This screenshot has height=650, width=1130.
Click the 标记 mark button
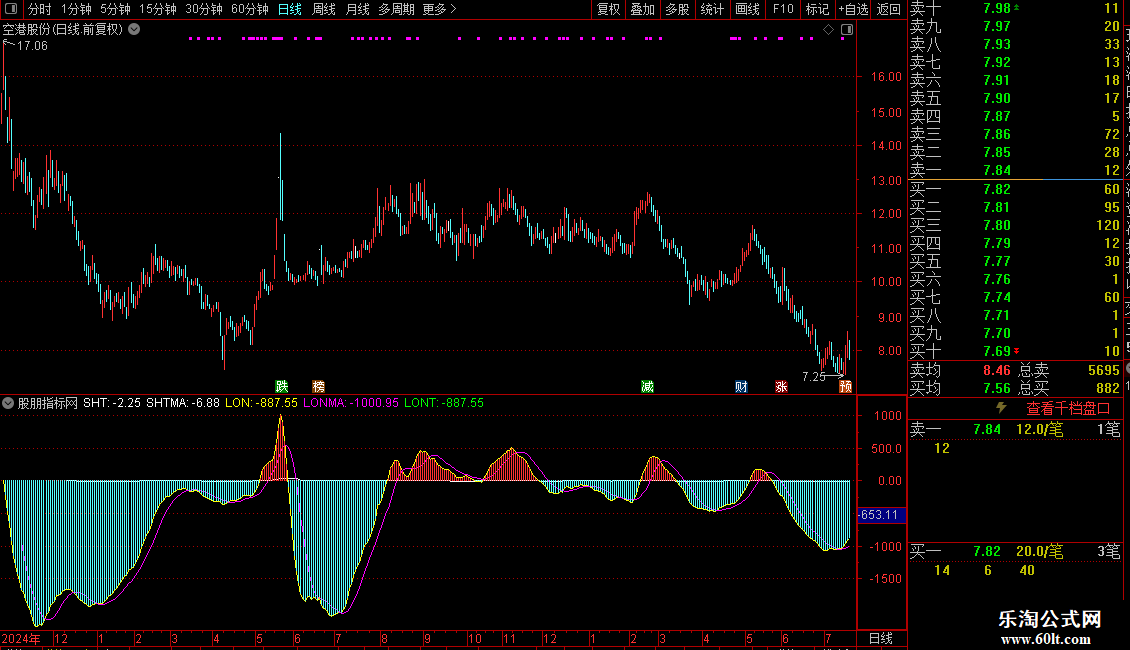(x=817, y=9)
